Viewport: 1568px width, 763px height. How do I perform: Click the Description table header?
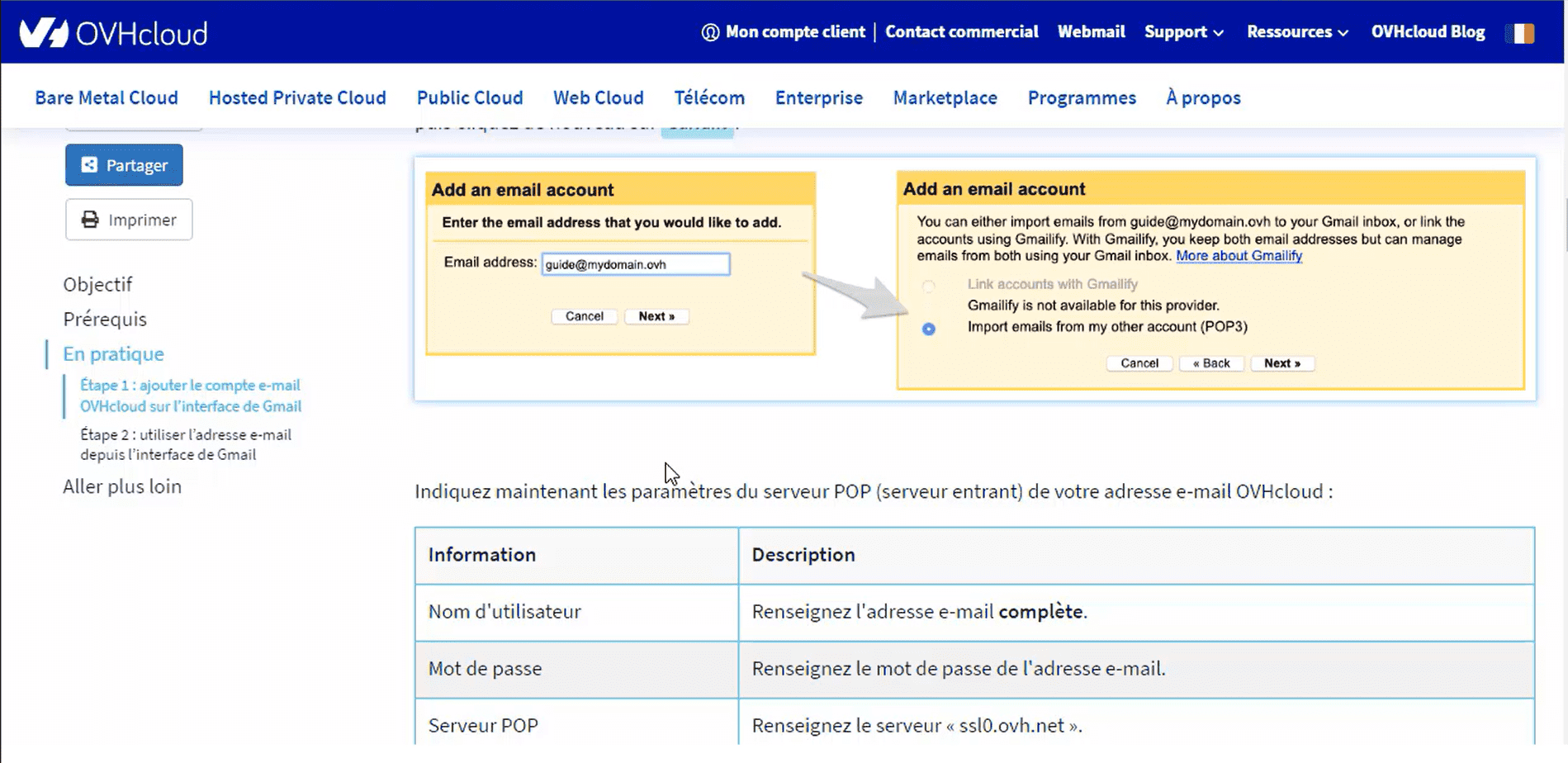[x=1136, y=555]
